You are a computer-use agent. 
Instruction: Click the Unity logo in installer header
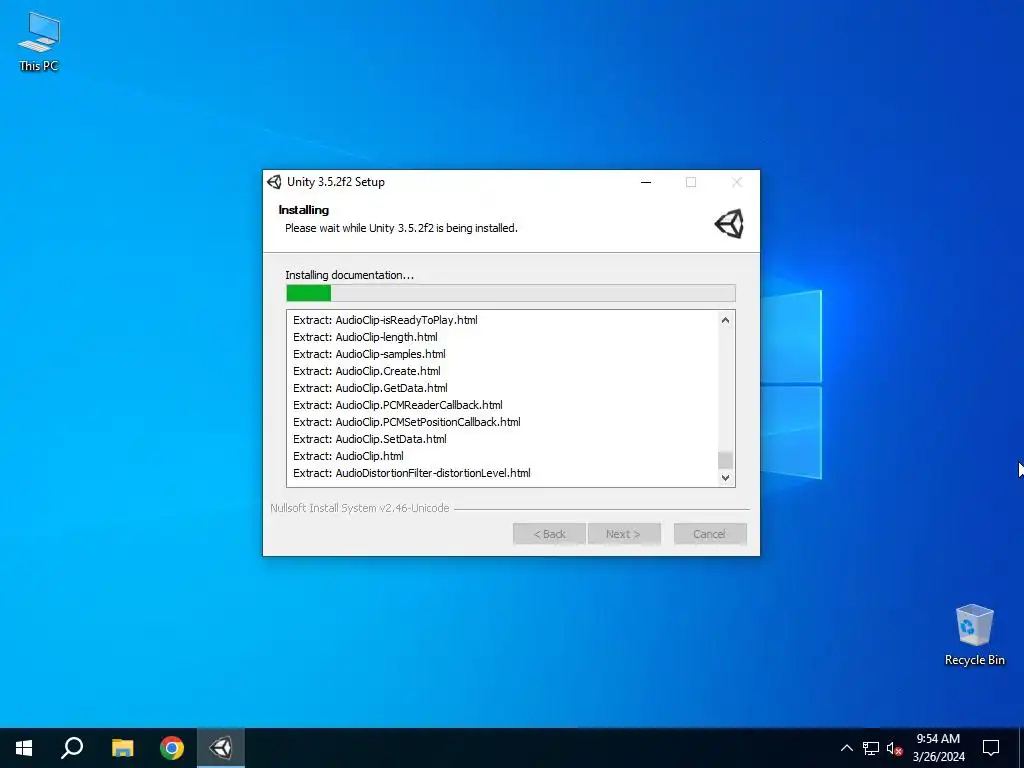[x=729, y=224]
